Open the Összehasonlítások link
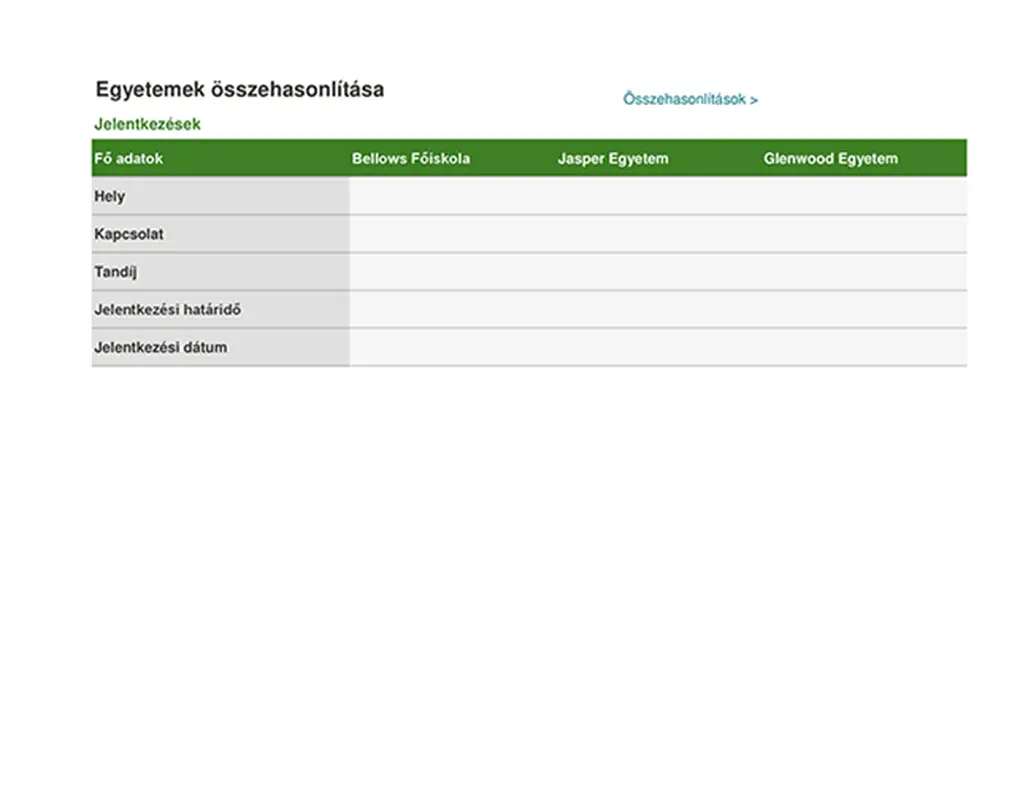 [x=690, y=100]
